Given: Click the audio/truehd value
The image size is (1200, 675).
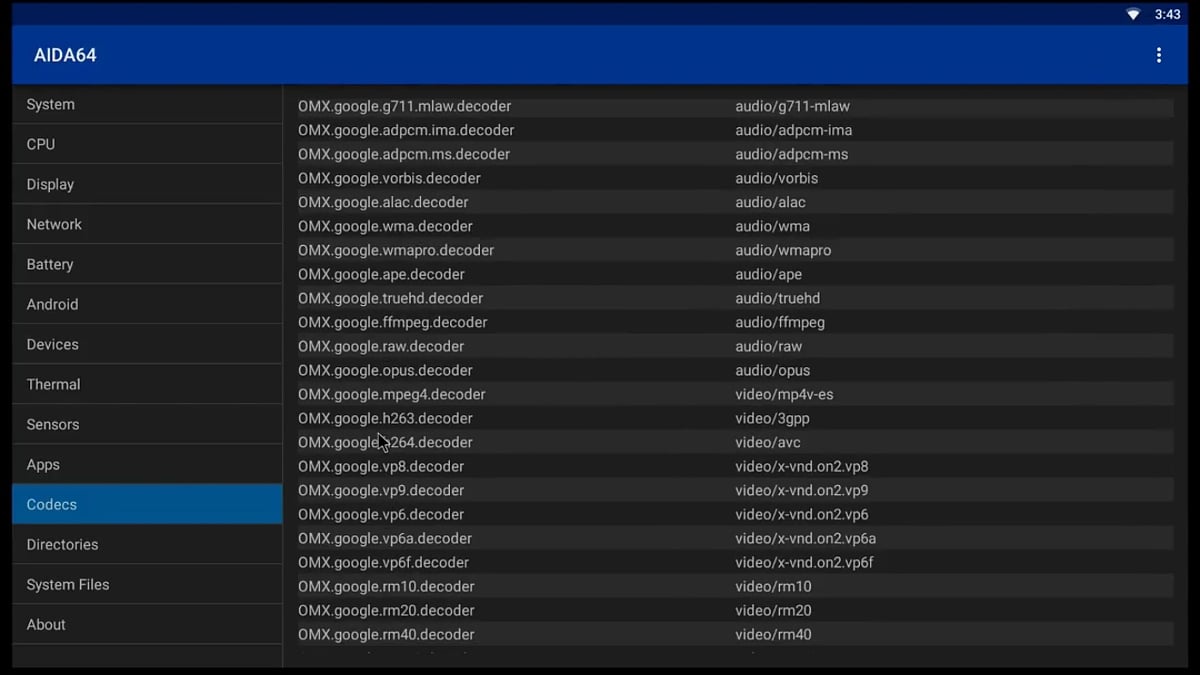Looking at the screenshot, I should click(x=778, y=298).
